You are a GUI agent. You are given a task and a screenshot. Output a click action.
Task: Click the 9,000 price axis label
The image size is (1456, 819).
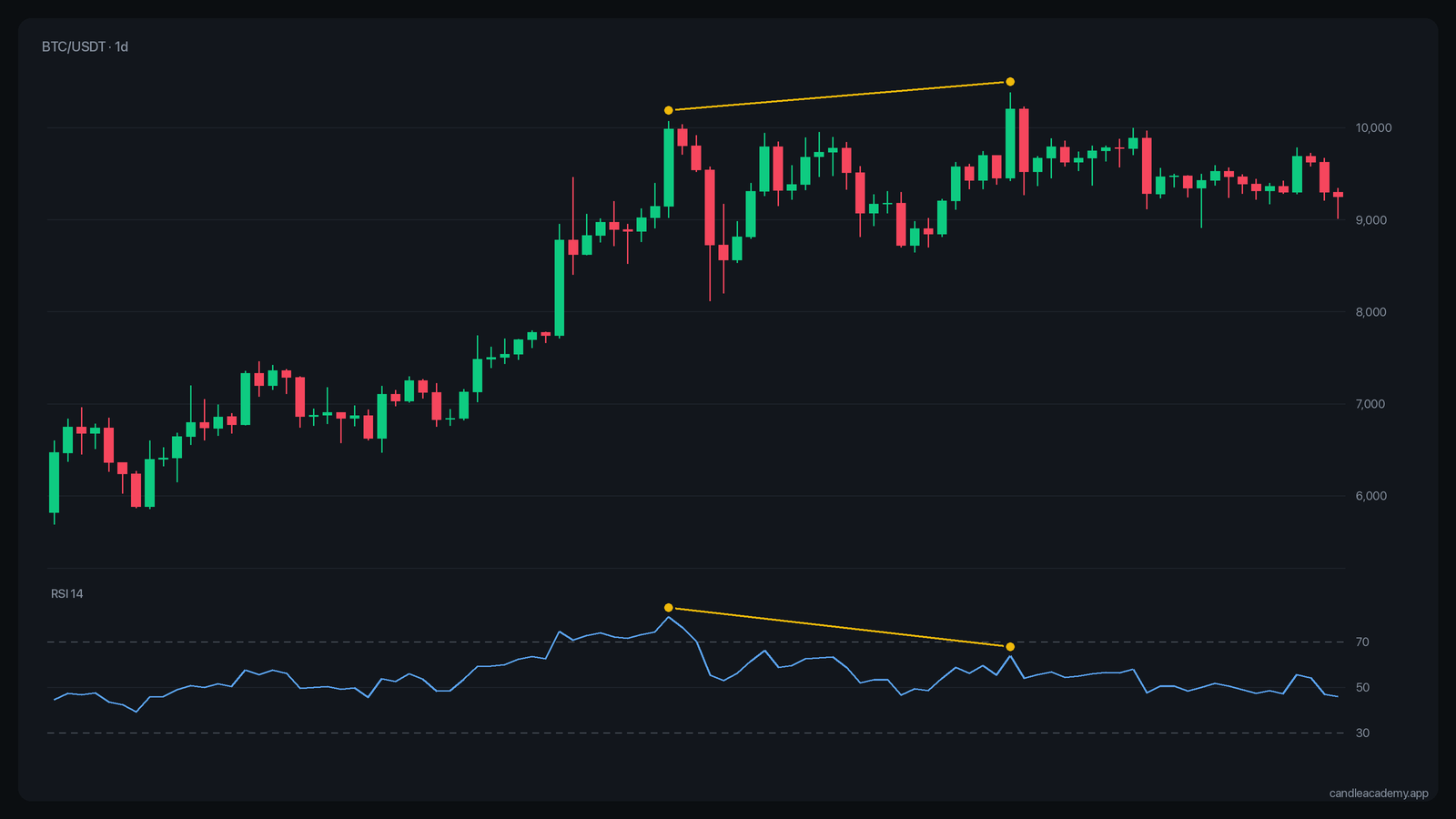point(1370,220)
